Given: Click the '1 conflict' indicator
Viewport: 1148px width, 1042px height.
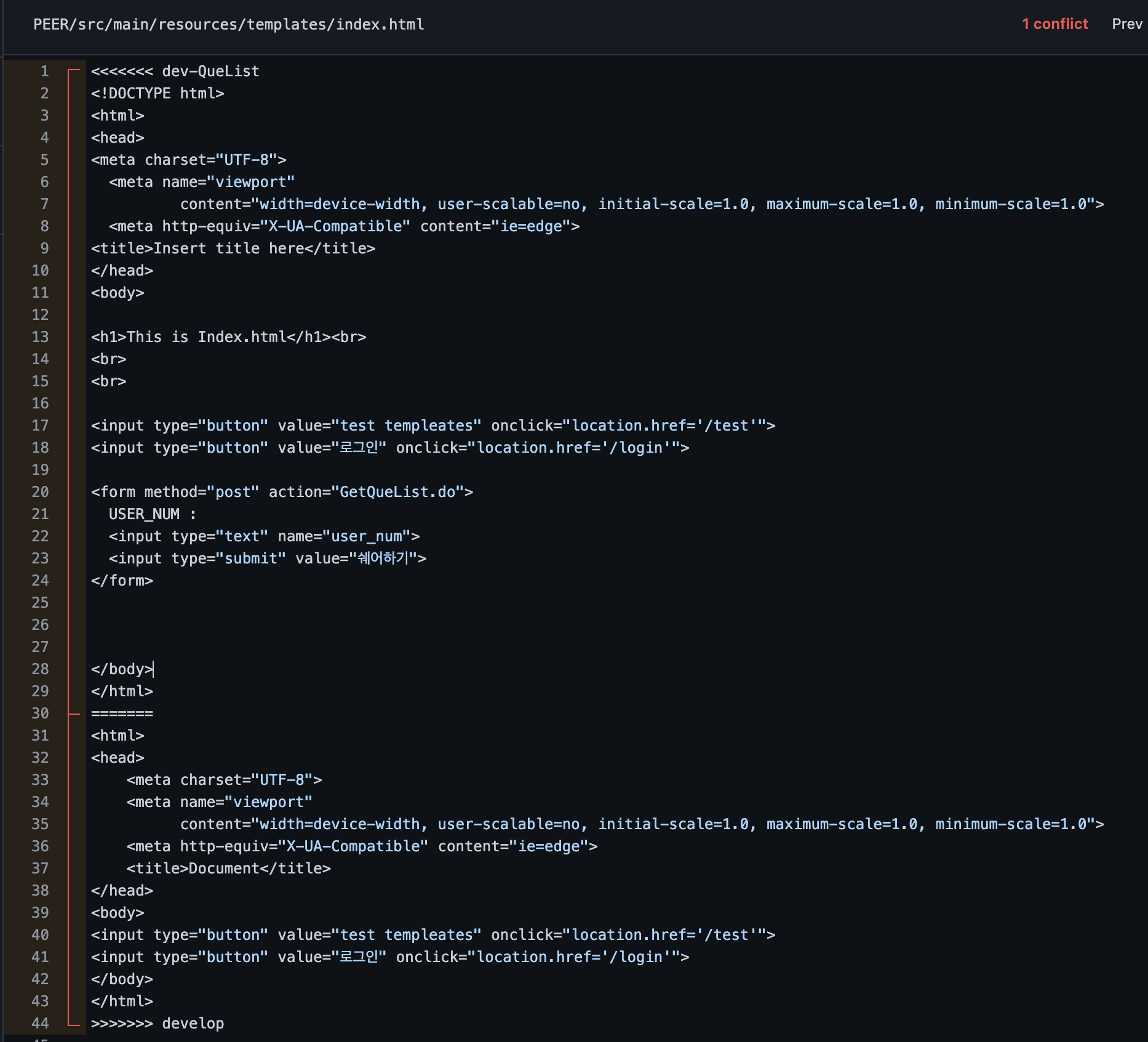Looking at the screenshot, I should point(1054,24).
